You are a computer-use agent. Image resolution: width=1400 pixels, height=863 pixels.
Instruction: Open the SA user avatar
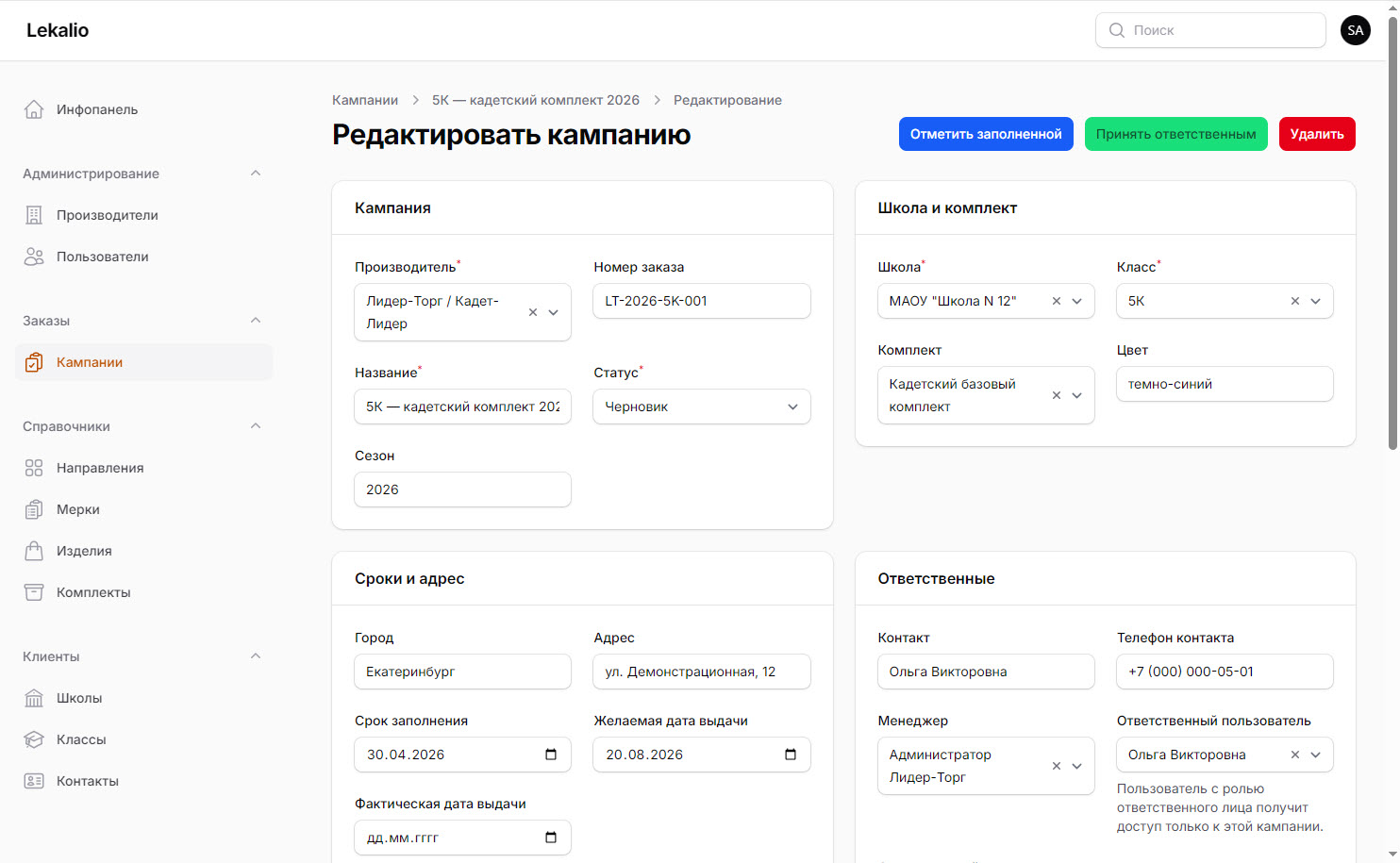pyautogui.click(x=1356, y=30)
